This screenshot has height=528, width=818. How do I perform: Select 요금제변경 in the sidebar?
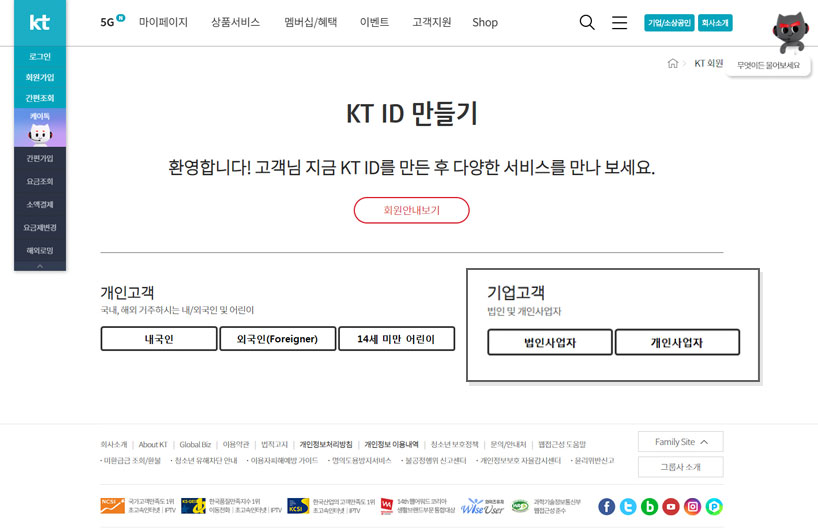coord(40,227)
